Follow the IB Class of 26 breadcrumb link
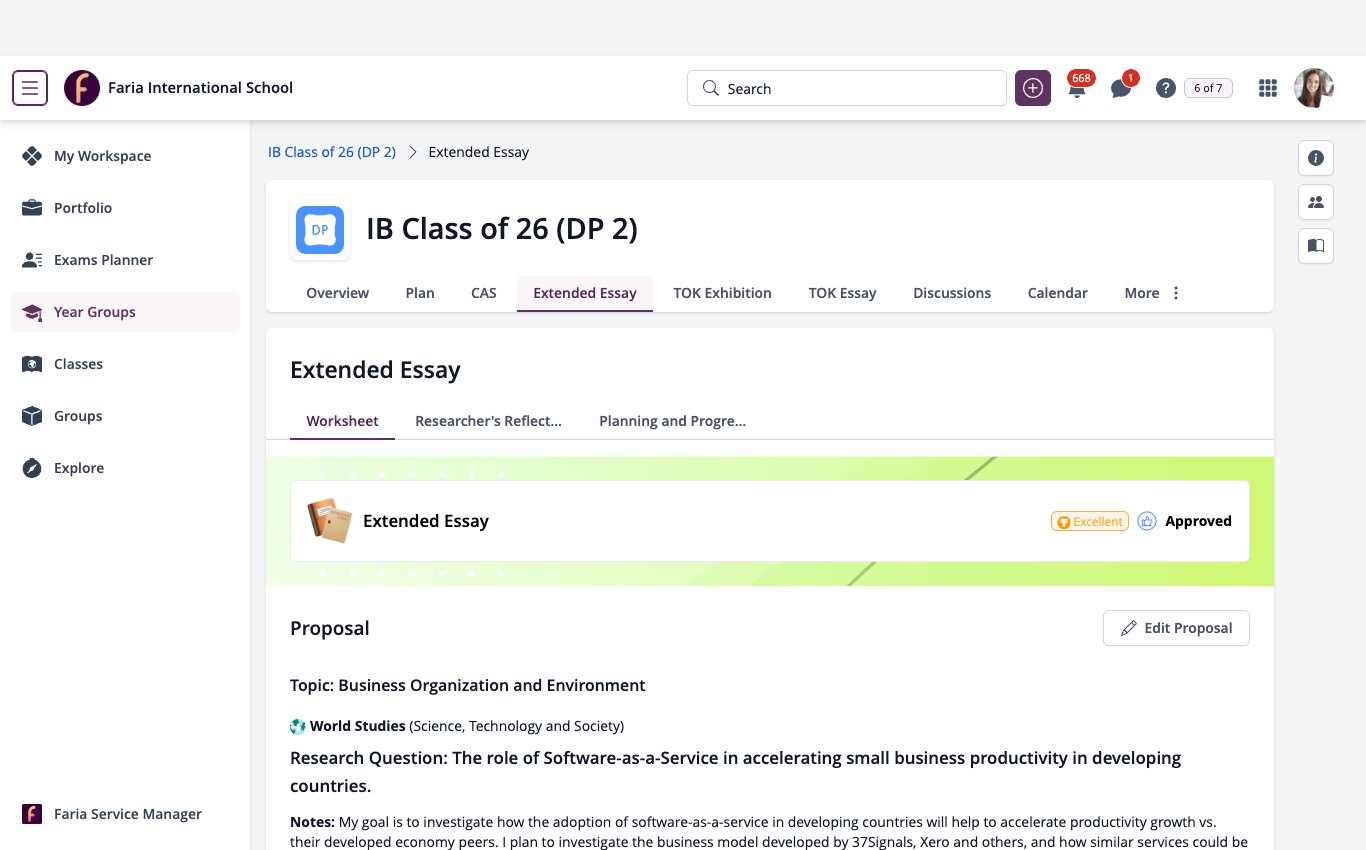This screenshot has width=1366, height=850. (332, 152)
